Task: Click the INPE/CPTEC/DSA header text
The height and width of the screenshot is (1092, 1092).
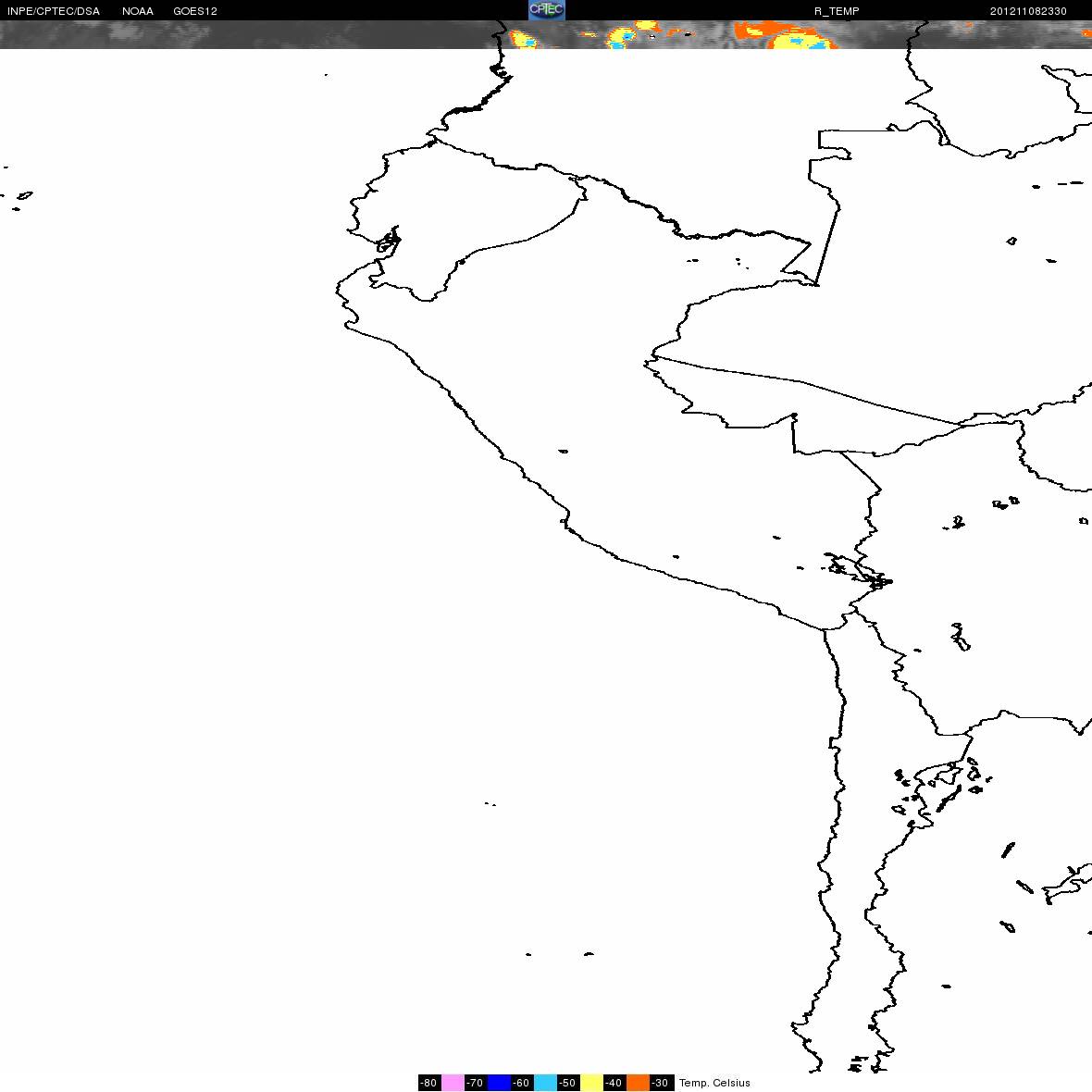Action: click(54, 11)
